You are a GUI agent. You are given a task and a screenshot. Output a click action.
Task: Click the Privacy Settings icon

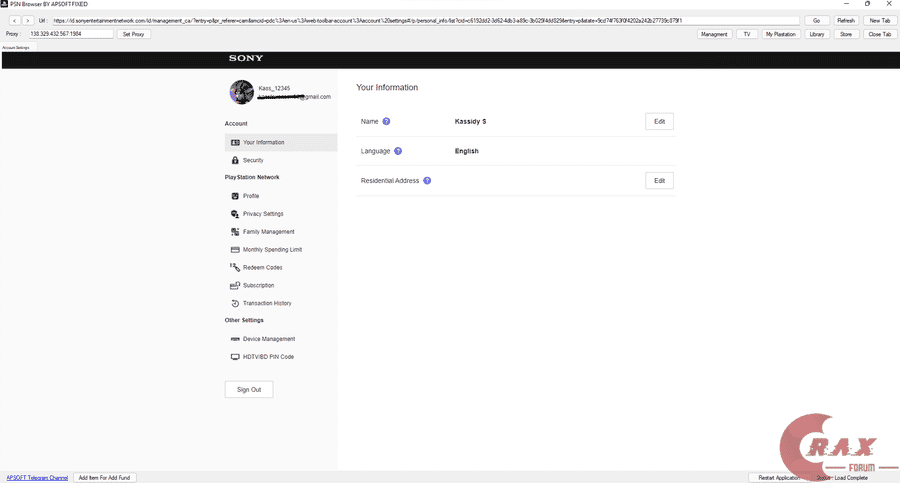pyautogui.click(x=235, y=214)
